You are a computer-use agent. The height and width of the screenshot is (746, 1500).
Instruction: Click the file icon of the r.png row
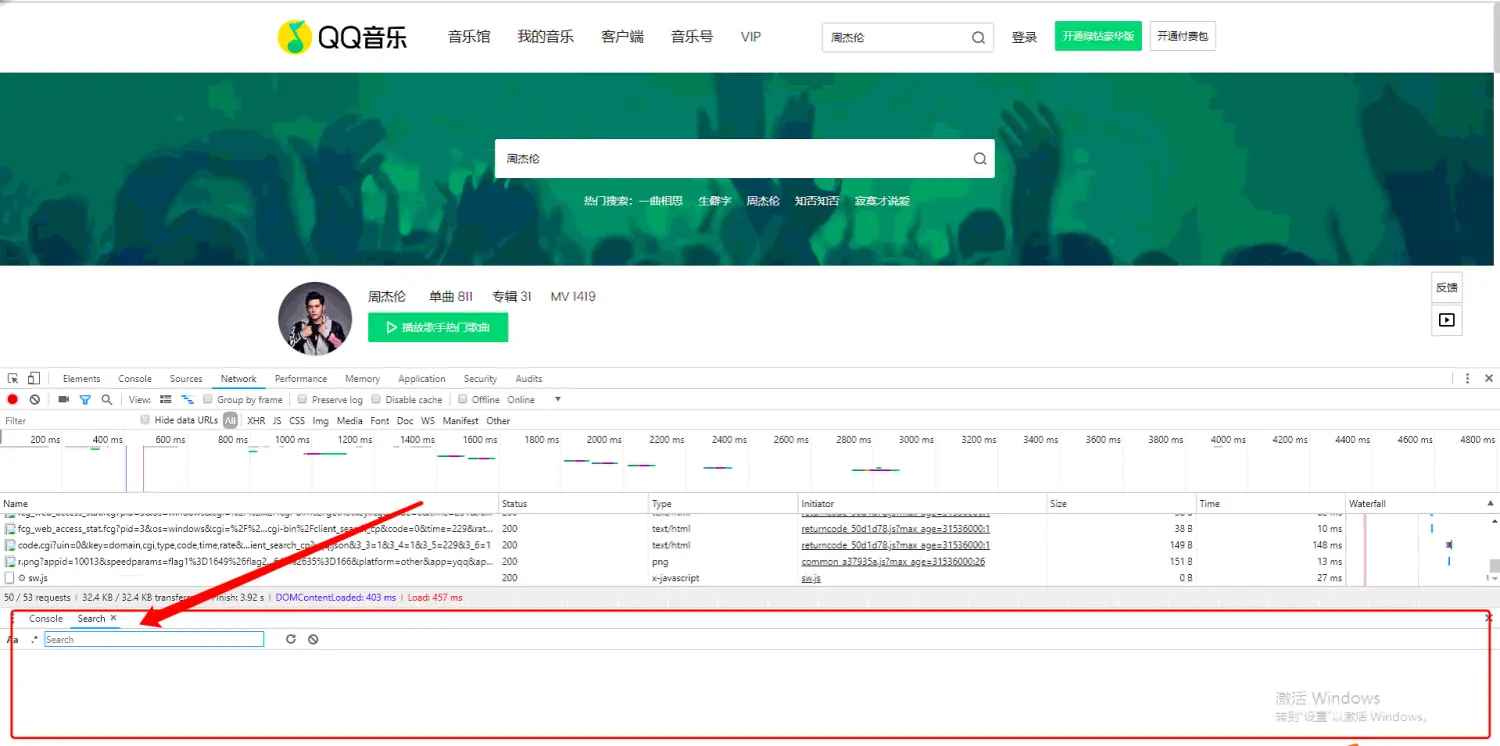coord(10,562)
